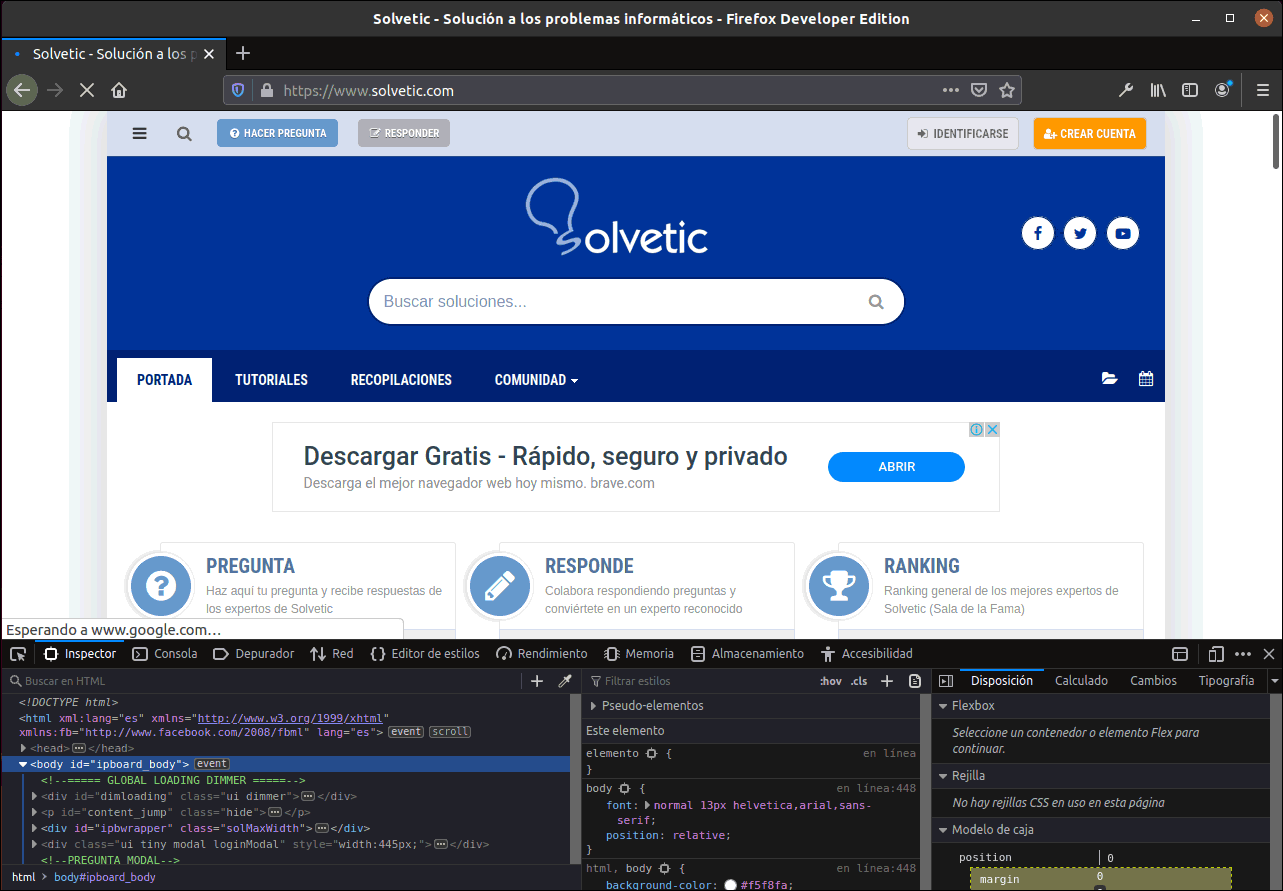Toggle the .cls class panel

coord(859,681)
